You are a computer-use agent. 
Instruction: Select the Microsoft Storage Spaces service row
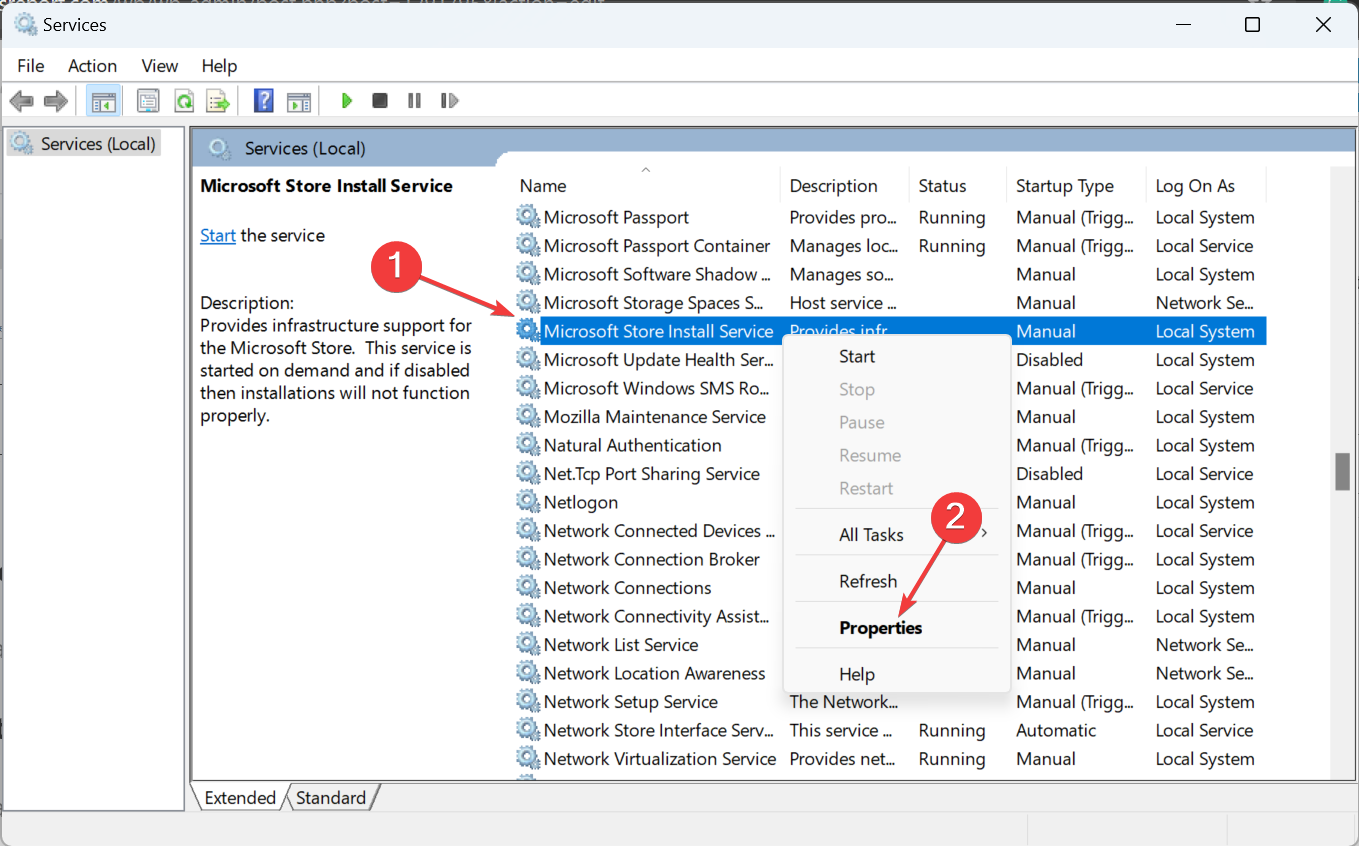(890, 302)
